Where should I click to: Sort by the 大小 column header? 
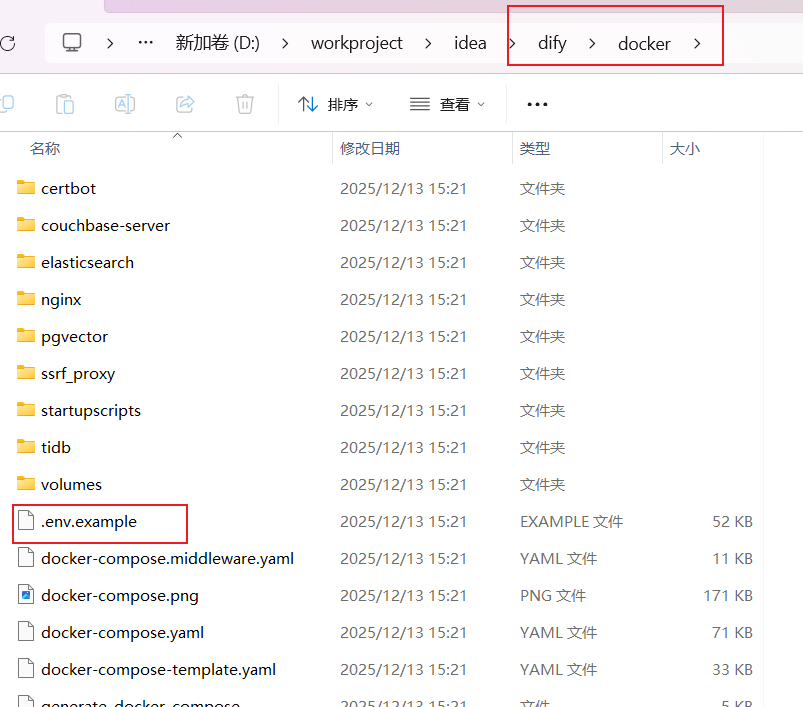point(685,148)
